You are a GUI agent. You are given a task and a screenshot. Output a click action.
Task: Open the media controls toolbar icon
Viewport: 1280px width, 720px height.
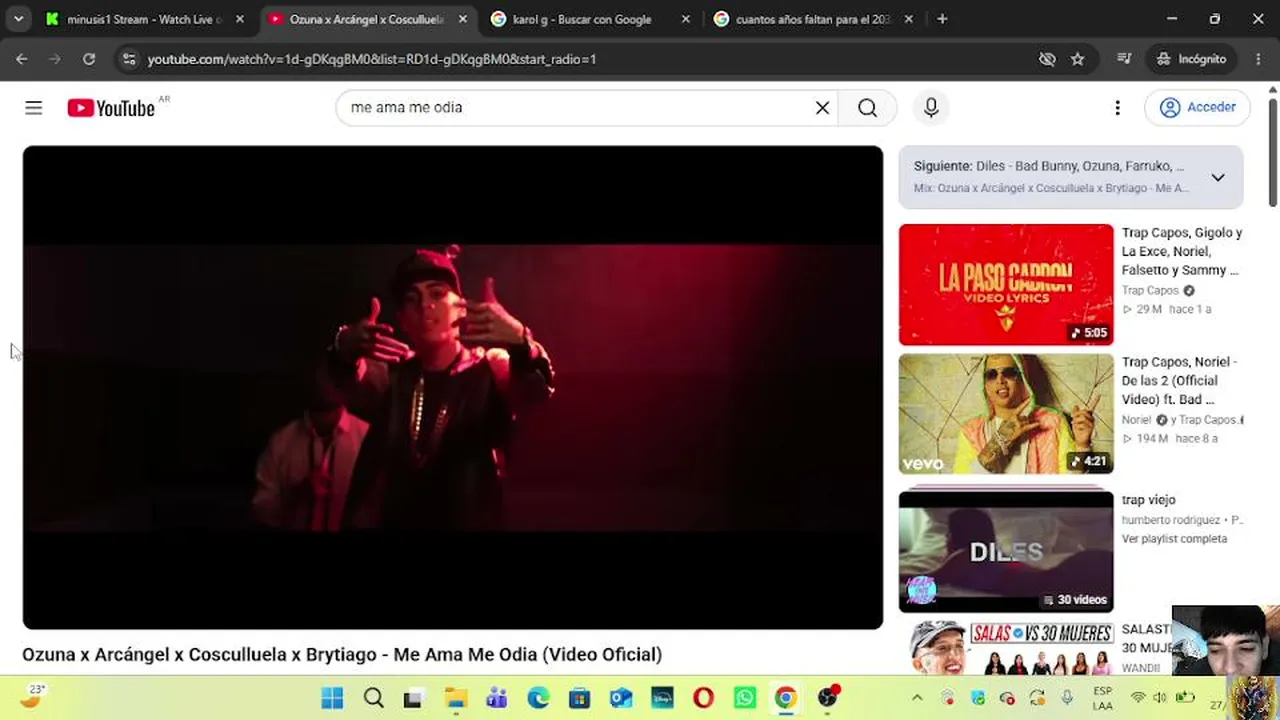pyautogui.click(x=1124, y=59)
